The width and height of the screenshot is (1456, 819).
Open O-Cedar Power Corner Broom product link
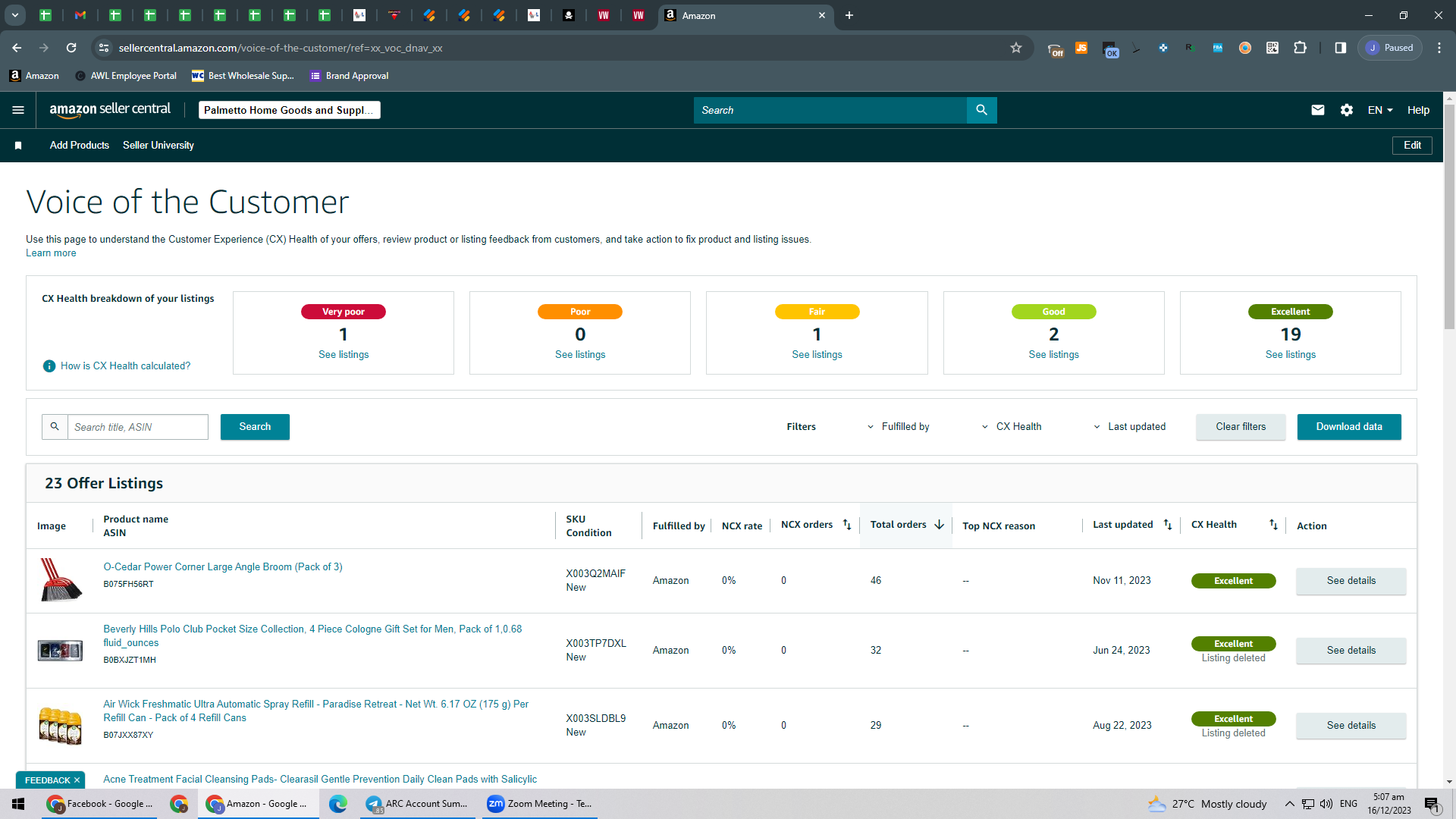pos(223,567)
